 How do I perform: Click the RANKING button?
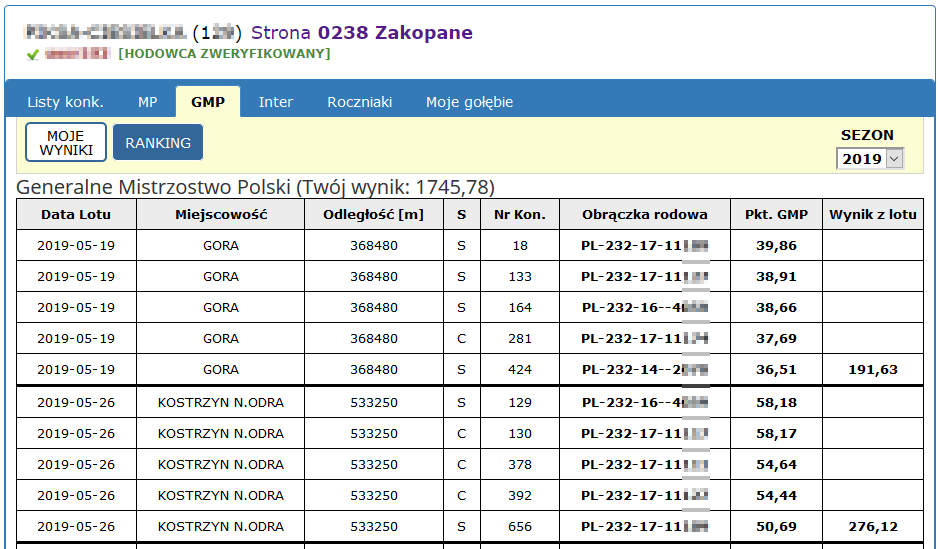[x=158, y=143]
